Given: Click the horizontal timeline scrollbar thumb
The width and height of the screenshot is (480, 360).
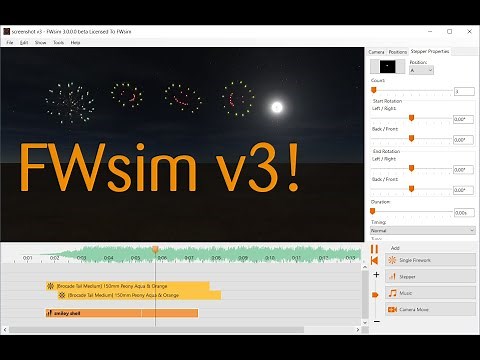Looking at the screenshot, I should 156,330.
